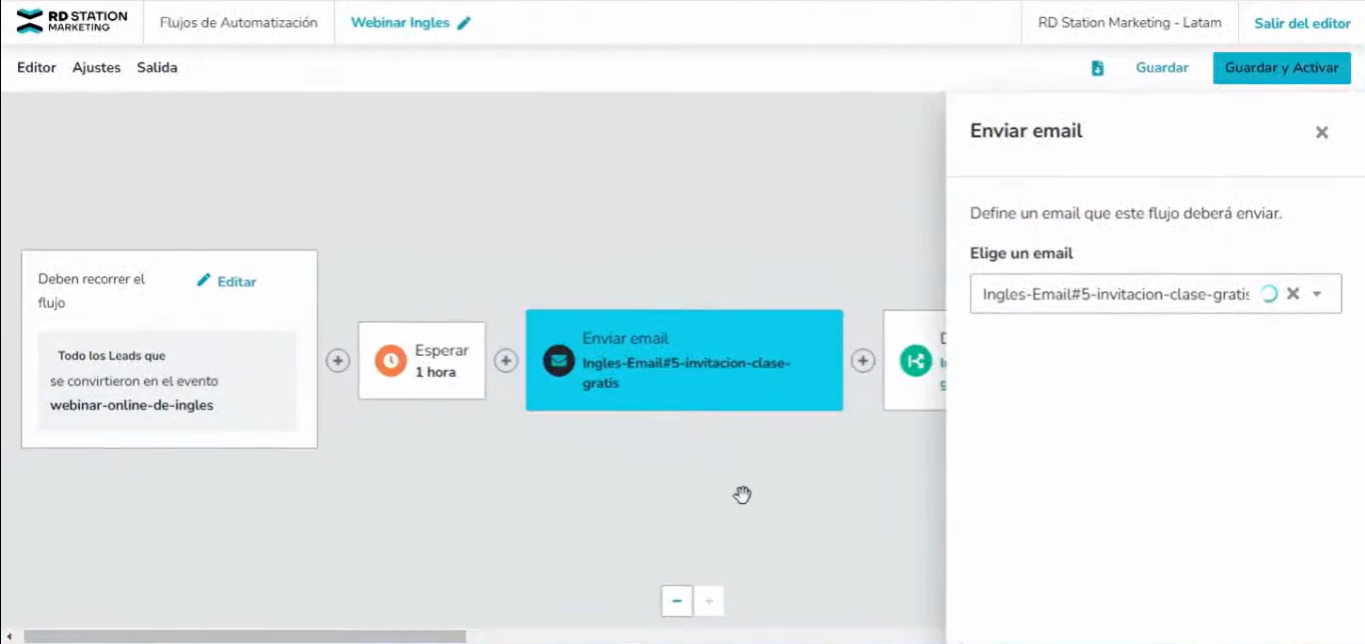The height and width of the screenshot is (644, 1365).
Task: Click the green share icon node
Action: 915,360
